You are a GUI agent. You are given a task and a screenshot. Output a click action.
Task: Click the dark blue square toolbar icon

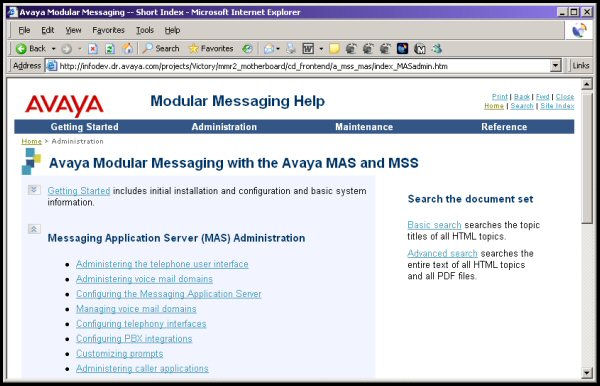point(403,49)
